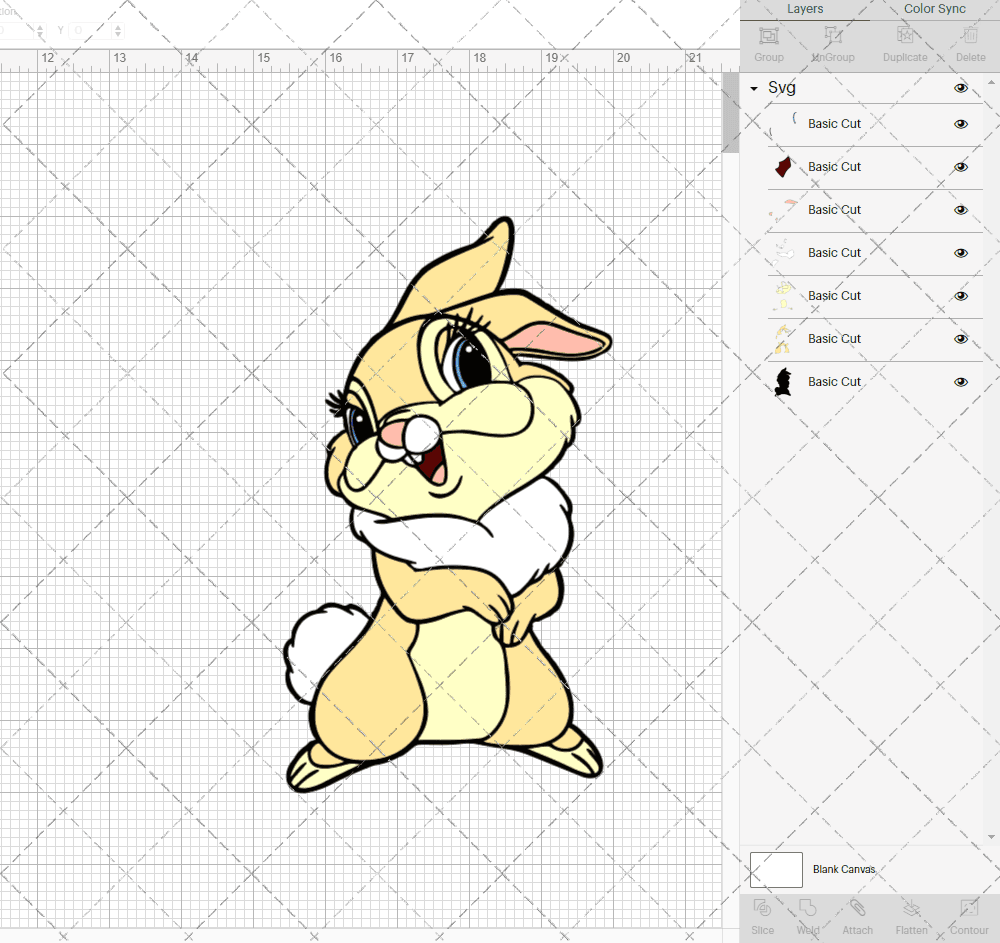Viewport: 1000px width, 943px height.
Task: Select the Attach paperclip tool
Action: pyautogui.click(x=857, y=908)
